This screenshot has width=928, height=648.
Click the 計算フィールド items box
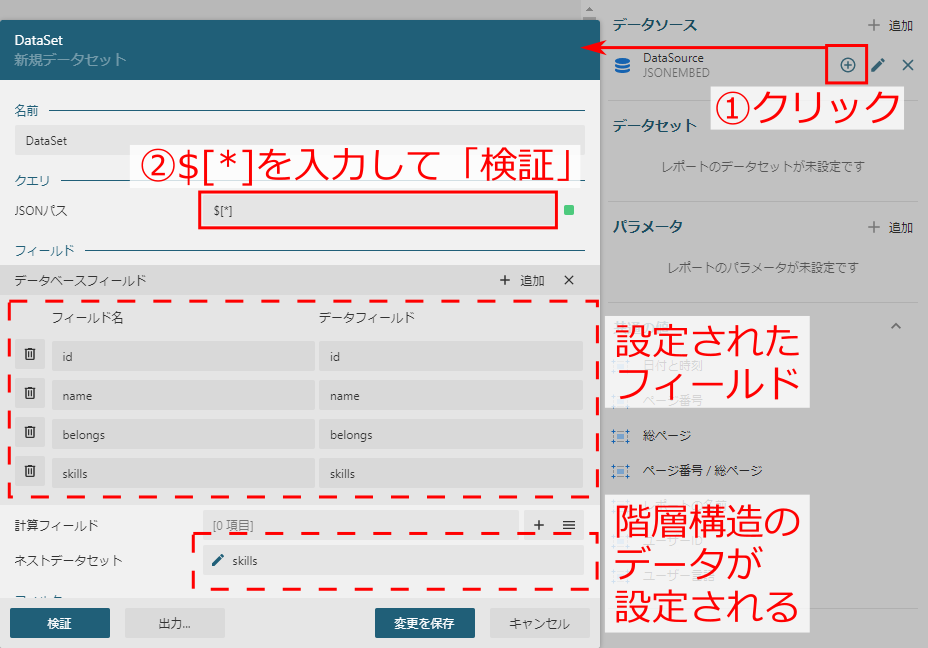tap(360, 525)
